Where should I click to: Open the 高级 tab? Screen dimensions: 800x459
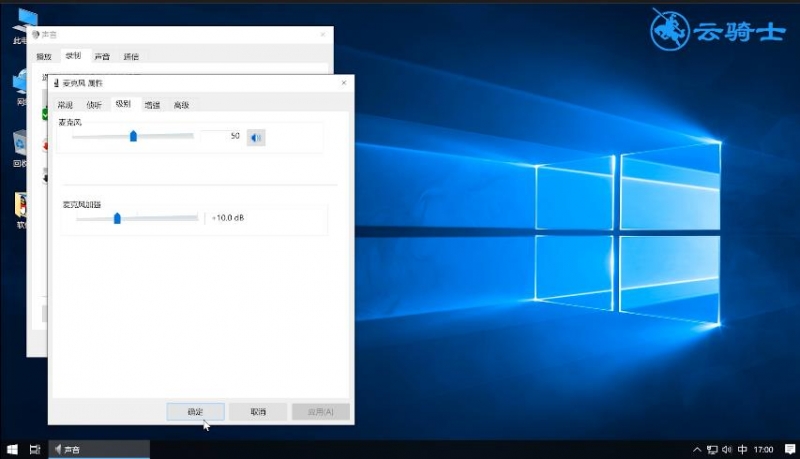[181, 105]
